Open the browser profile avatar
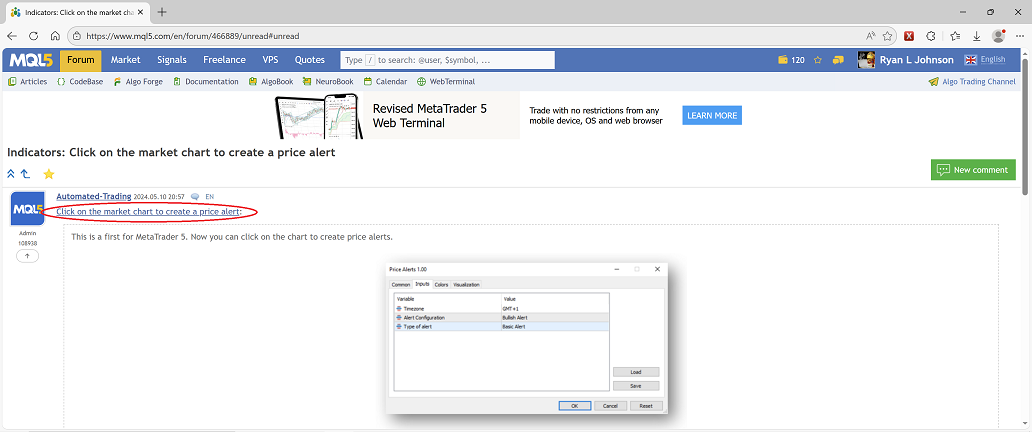This screenshot has width=1032, height=432. (x=998, y=36)
